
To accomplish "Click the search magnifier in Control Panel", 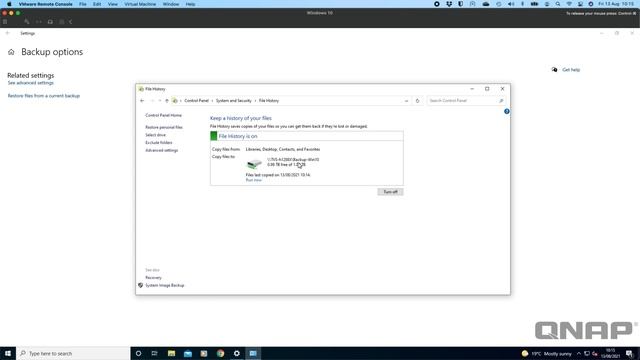I will [x=501, y=100].
